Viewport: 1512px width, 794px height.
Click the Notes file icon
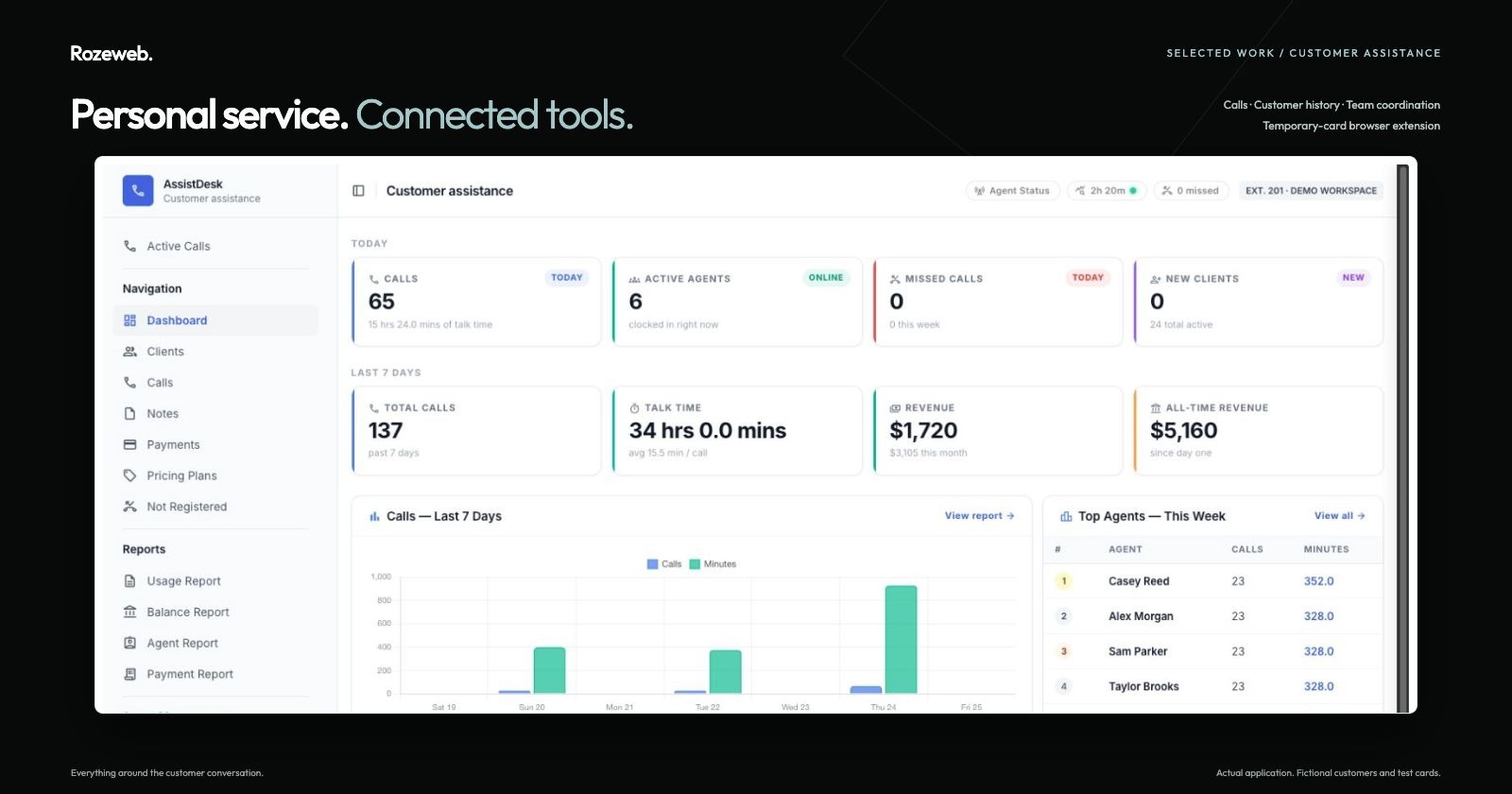pyautogui.click(x=130, y=414)
